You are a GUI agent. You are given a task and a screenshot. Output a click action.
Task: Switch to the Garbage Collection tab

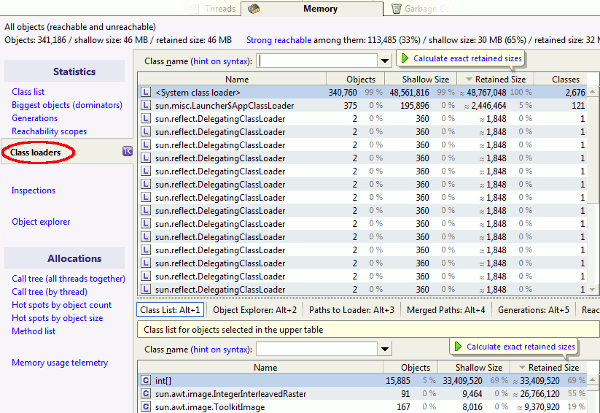click(x=429, y=8)
